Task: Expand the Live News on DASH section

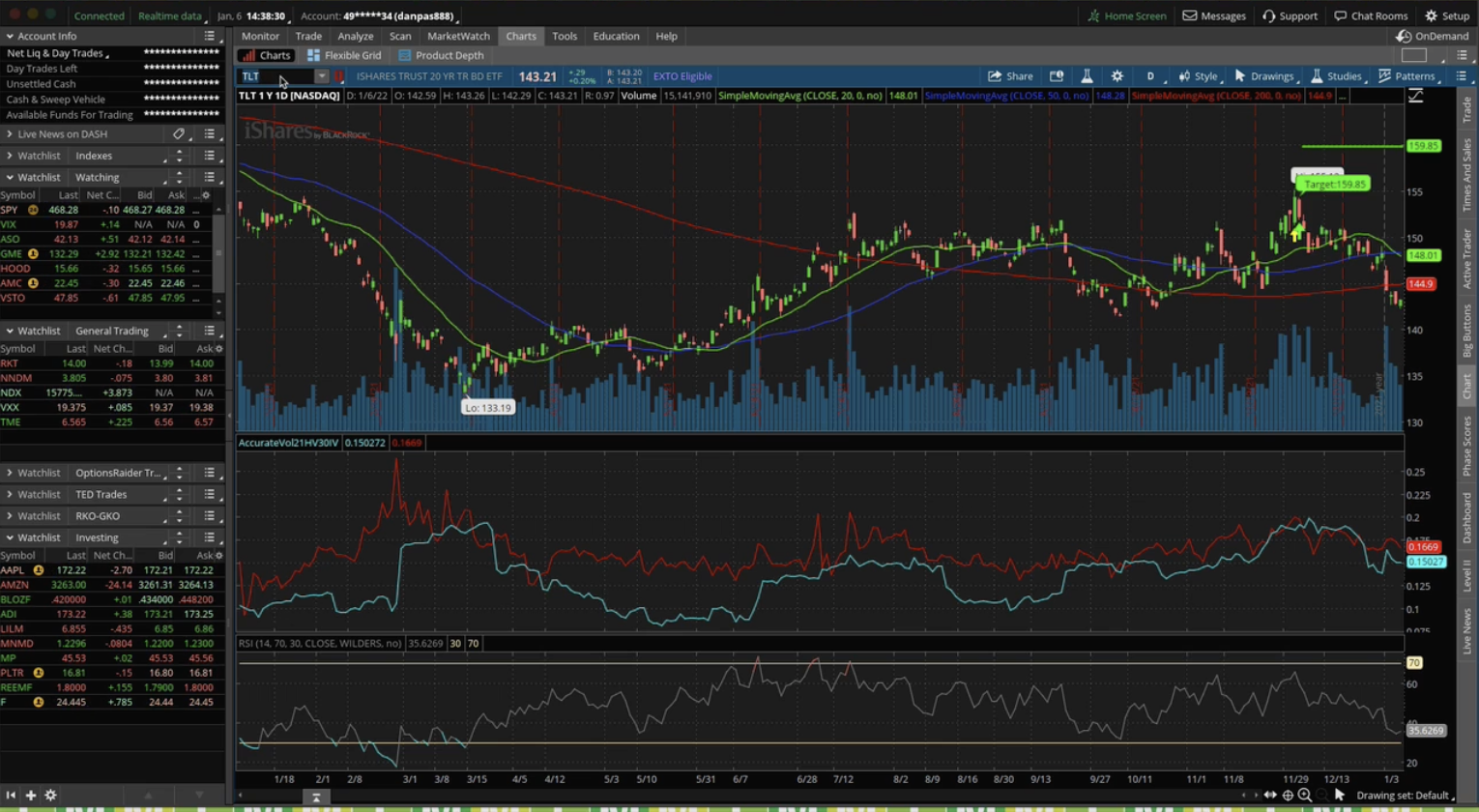Action: (10, 134)
